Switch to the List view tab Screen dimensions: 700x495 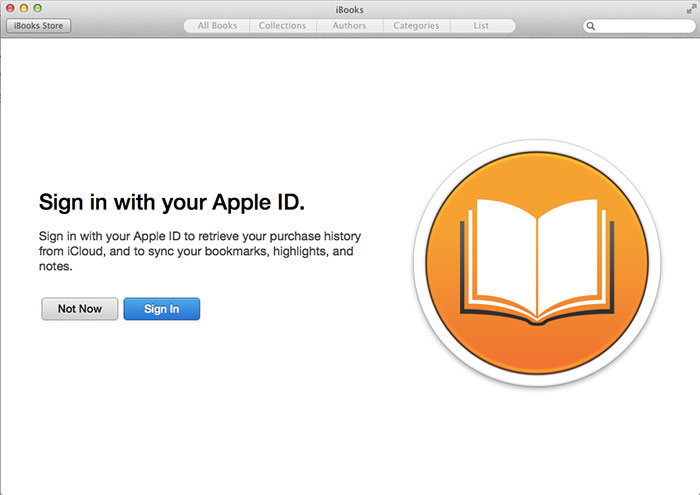pyautogui.click(x=482, y=26)
